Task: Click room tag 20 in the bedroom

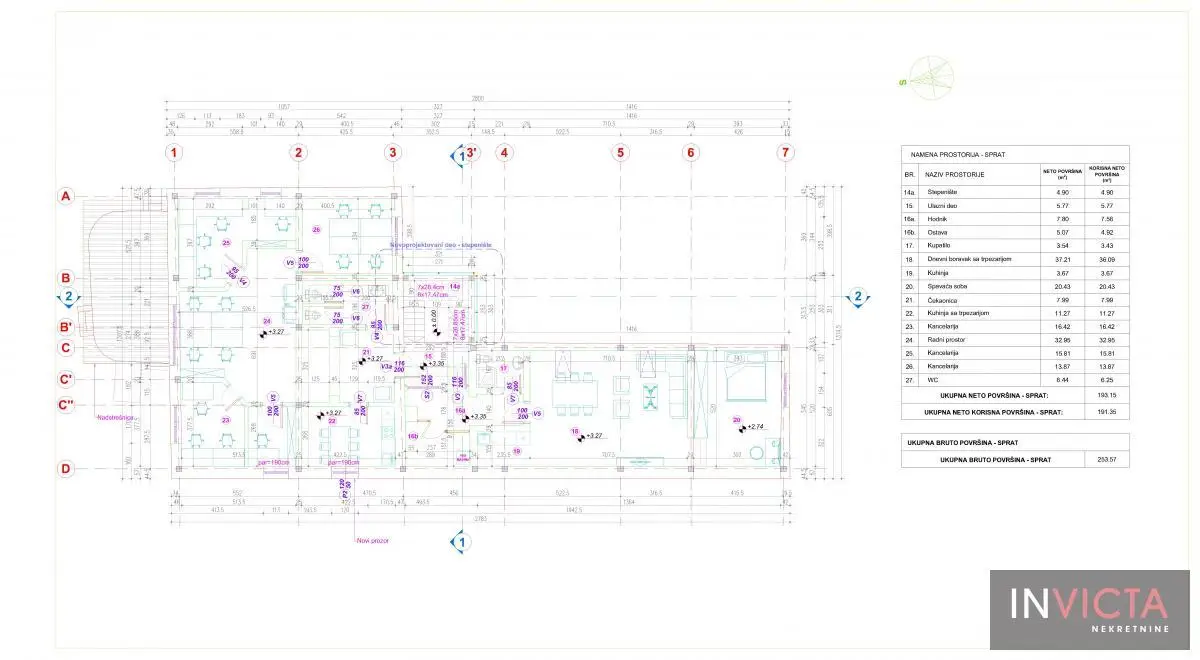Action: [737, 421]
